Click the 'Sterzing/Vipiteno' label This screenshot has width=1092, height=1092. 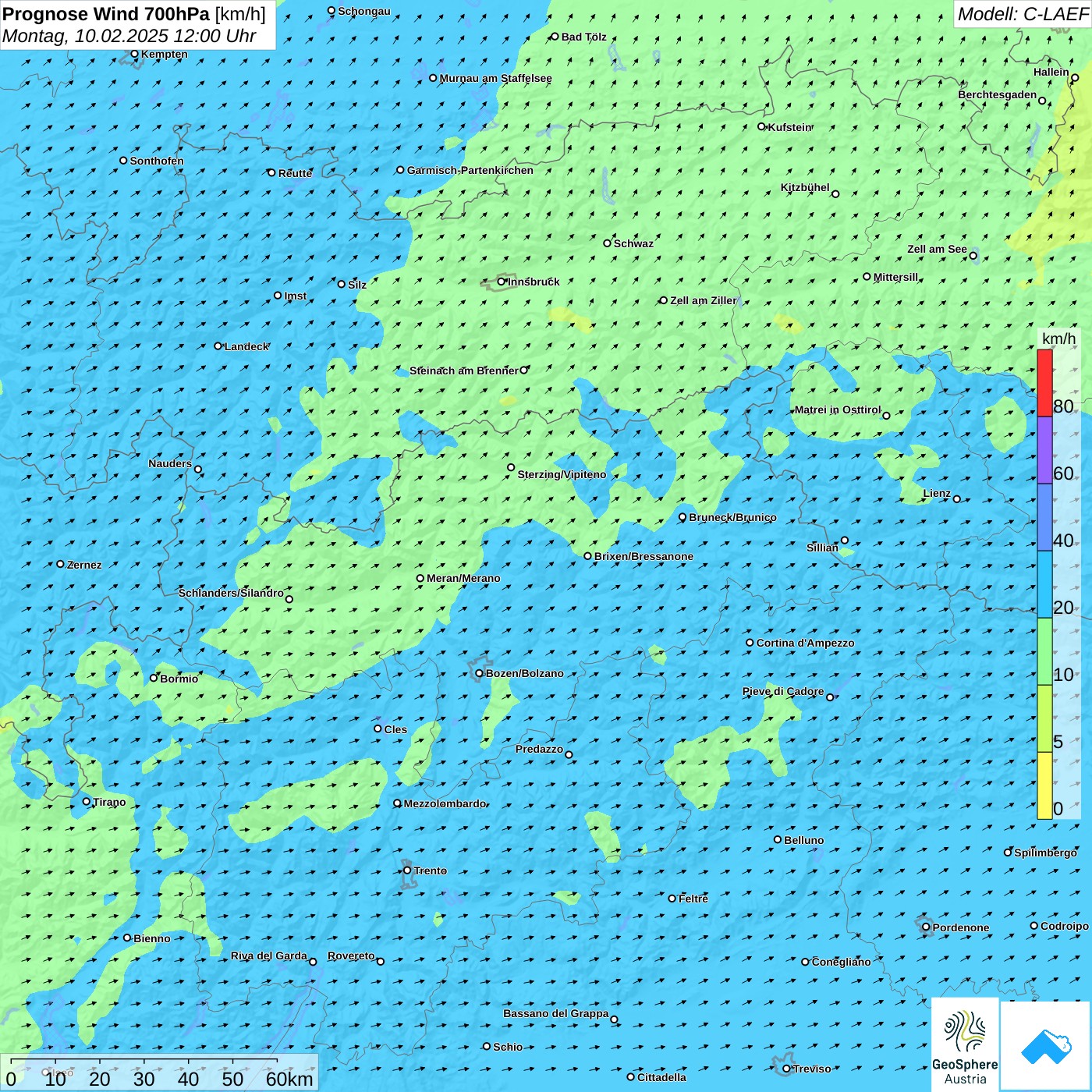coord(562,474)
